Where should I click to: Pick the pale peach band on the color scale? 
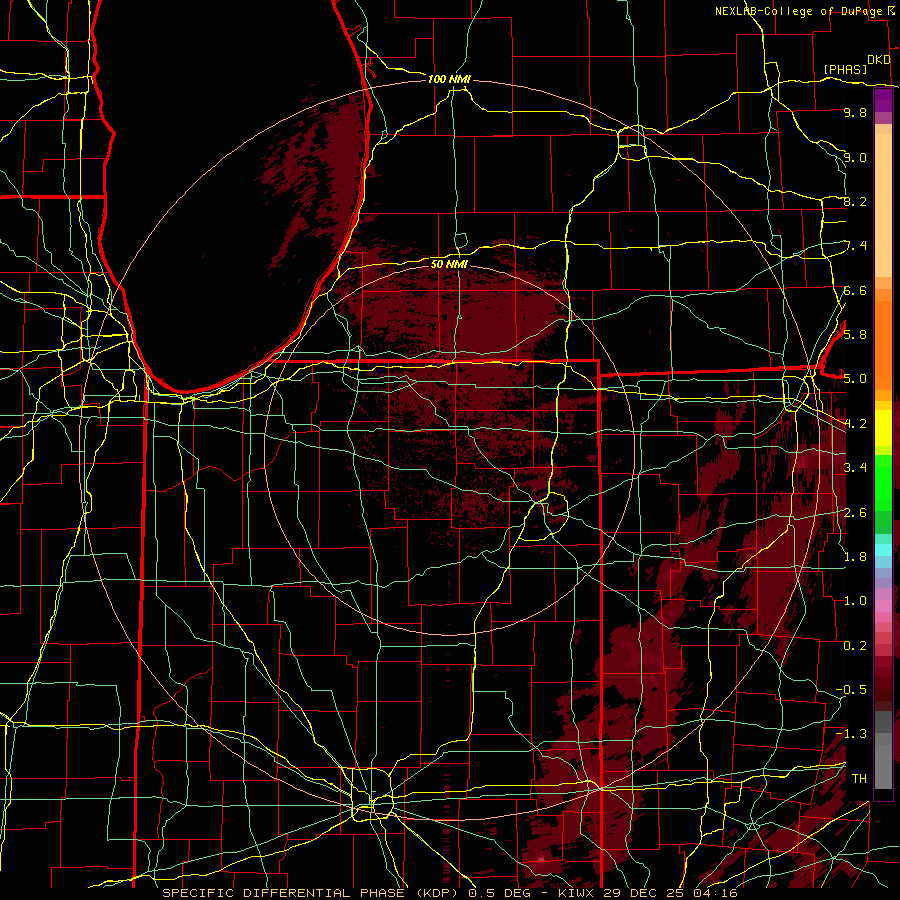click(883, 205)
